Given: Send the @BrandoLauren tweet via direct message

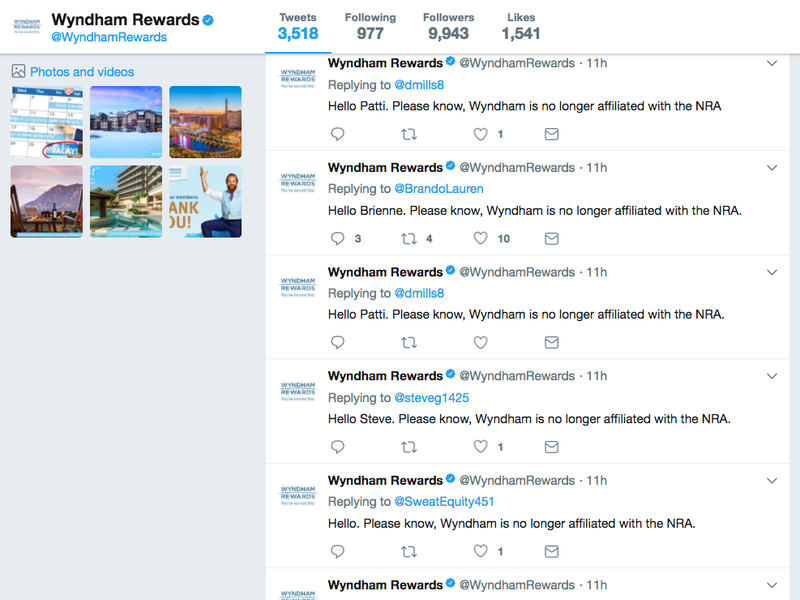Looking at the screenshot, I should click(x=552, y=238).
